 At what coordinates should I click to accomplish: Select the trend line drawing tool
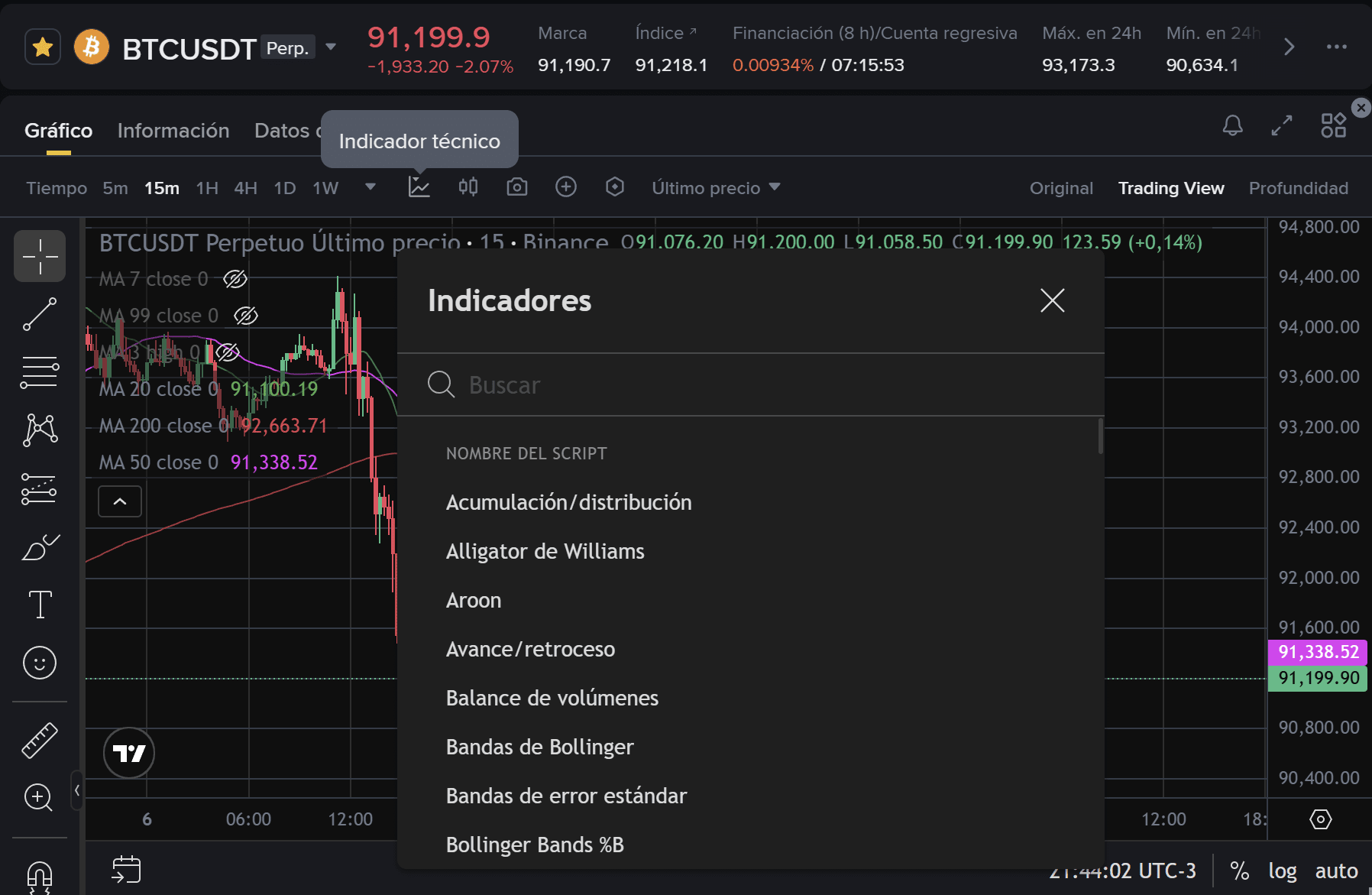(40, 314)
